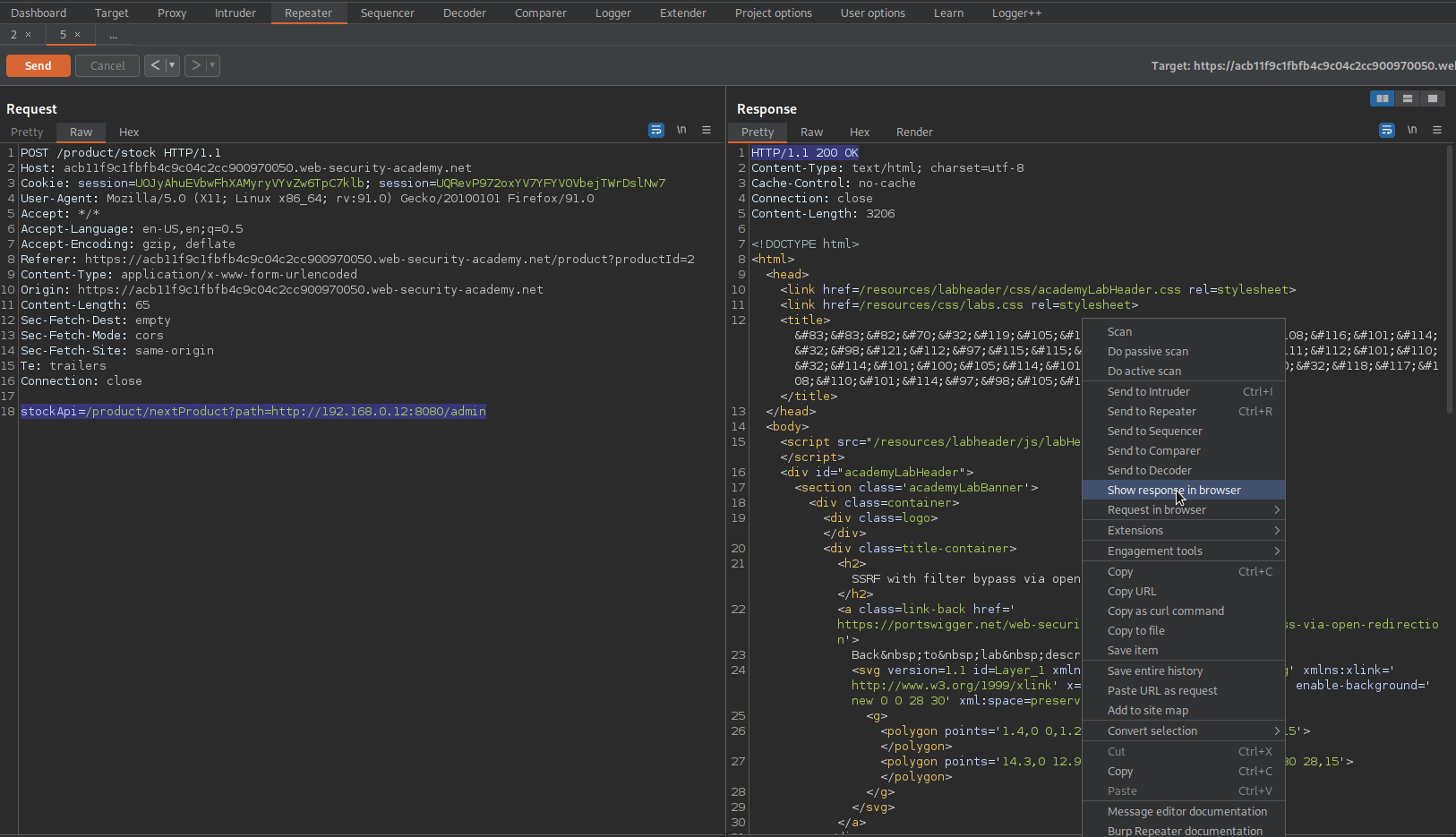Open the Logger++ tab
This screenshot has height=837, width=1456.
click(1017, 13)
